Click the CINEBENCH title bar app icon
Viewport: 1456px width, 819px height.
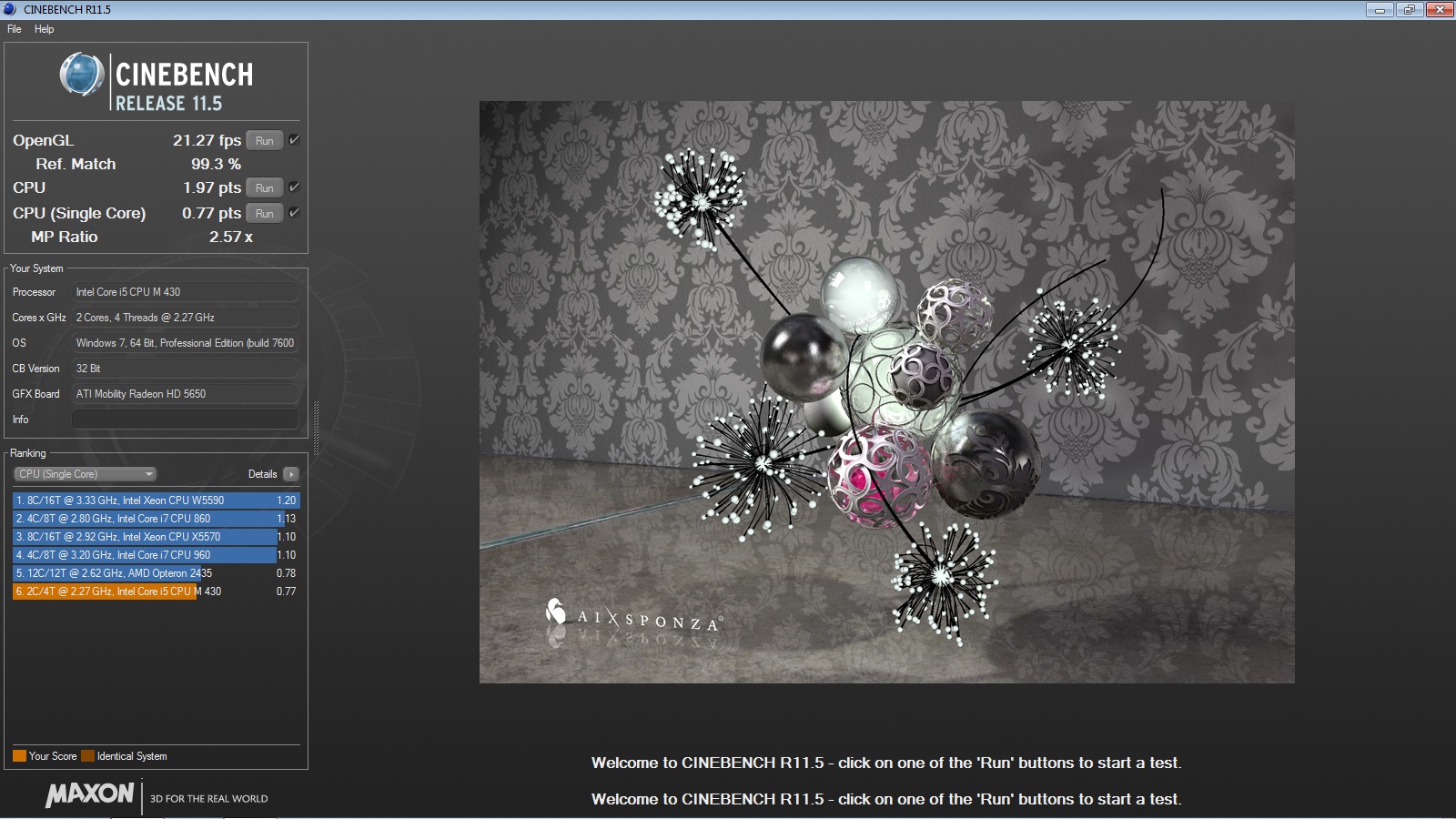tap(10, 9)
